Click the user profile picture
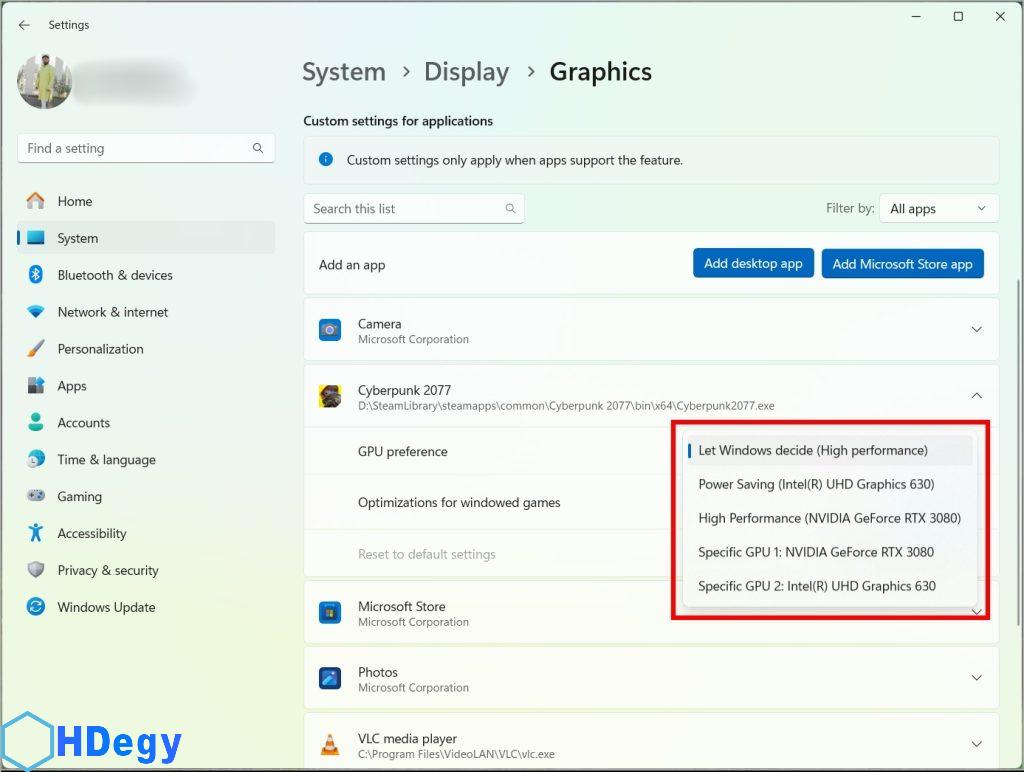This screenshot has height=772, width=1024. click(x=44, y=82)
